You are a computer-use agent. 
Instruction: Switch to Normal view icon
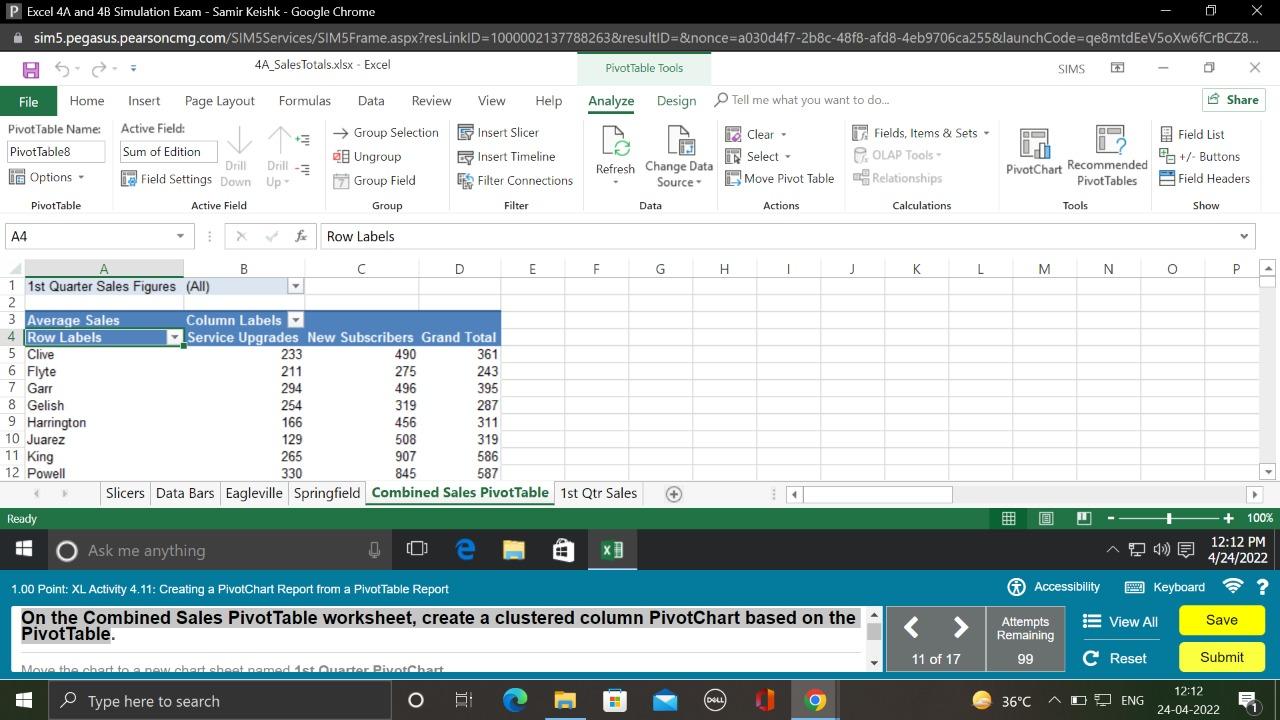coord(1009,518)
